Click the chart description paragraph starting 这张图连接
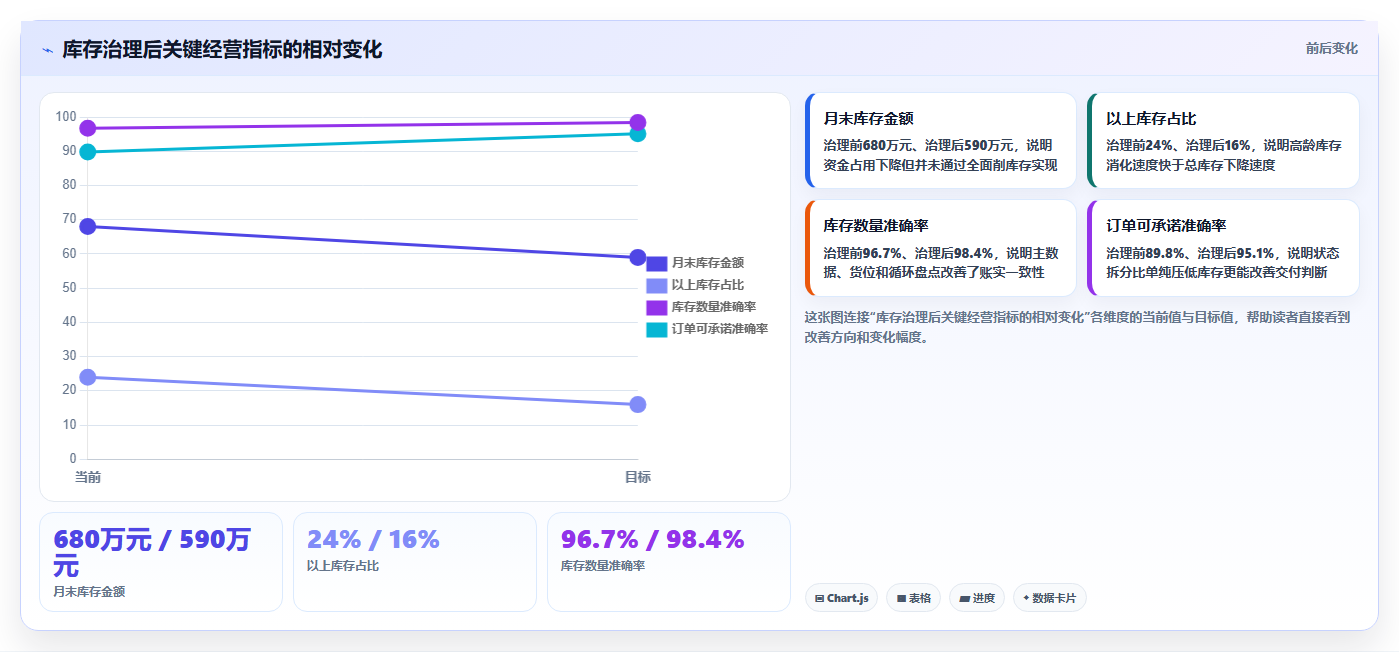The image size is (1399, 652). pos(1077,327)
